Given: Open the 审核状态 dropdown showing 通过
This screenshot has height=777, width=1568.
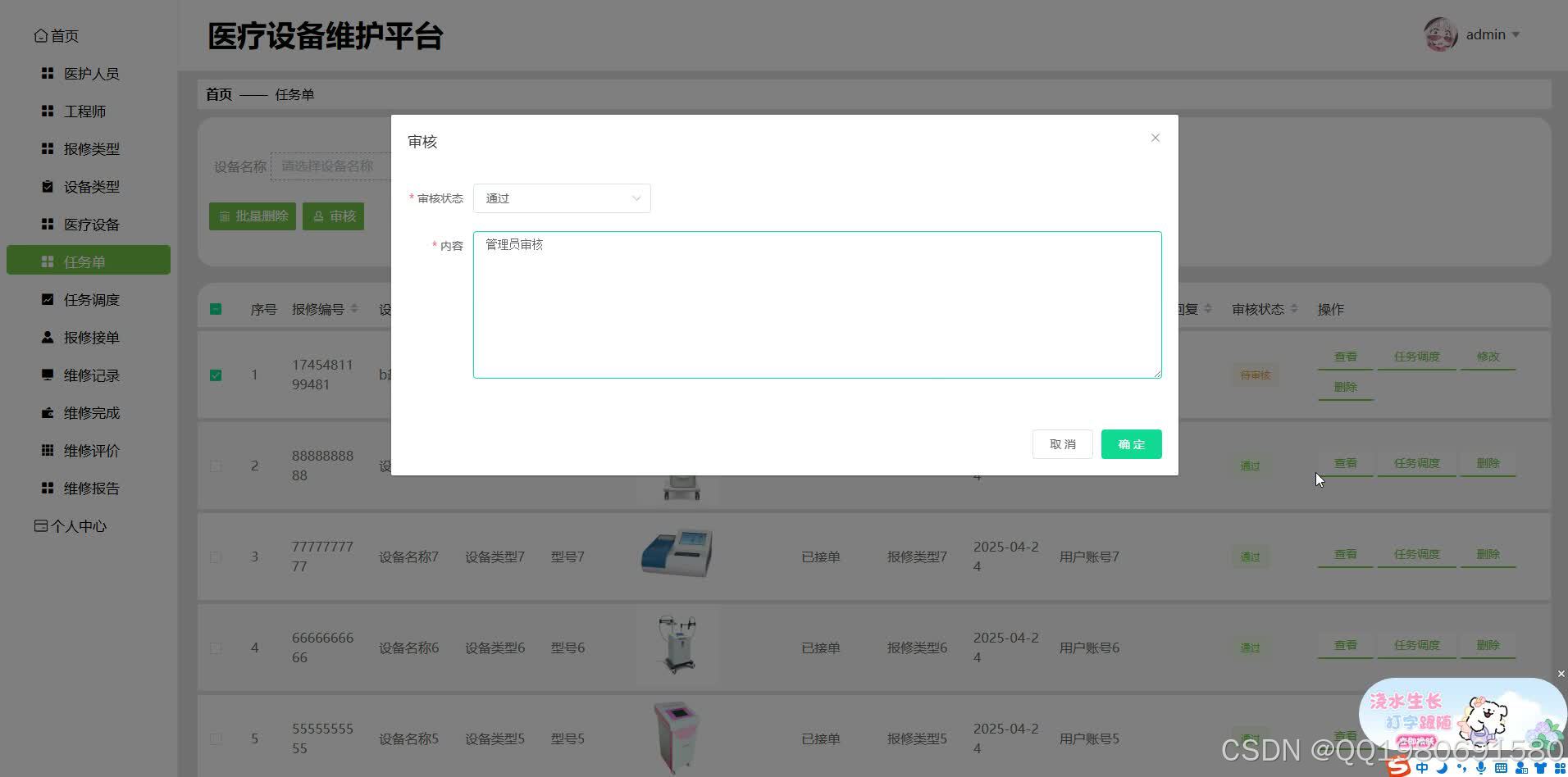Looking at the screenshot, I should [x=562, y=198].
